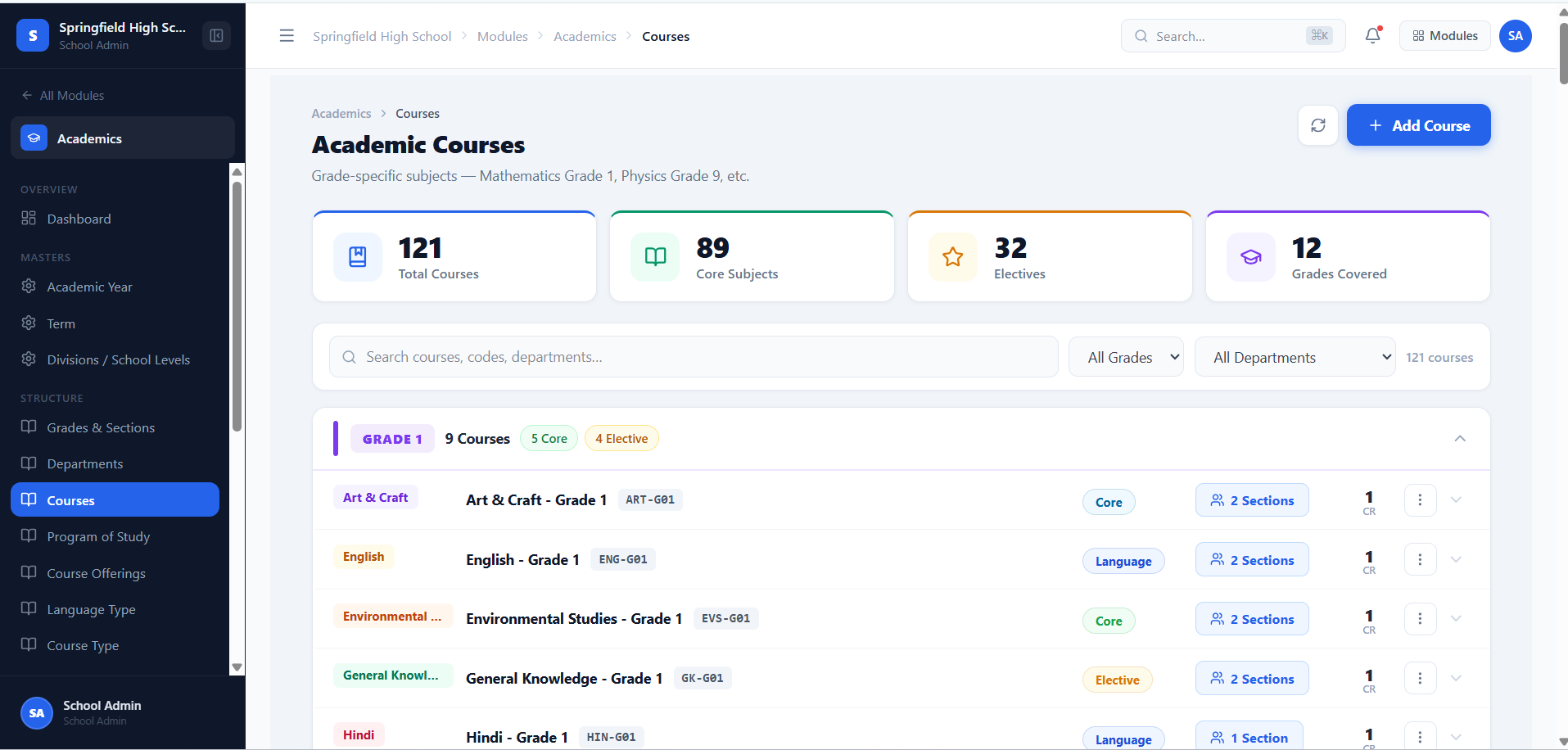Click the search magnifier icon in header

click(1141, 36)
